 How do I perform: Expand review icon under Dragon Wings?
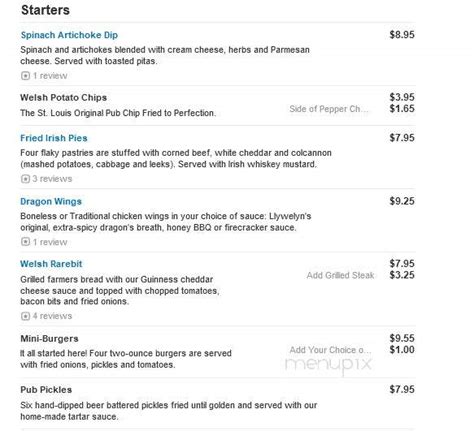pyautogui.click(x=25, y=242)
